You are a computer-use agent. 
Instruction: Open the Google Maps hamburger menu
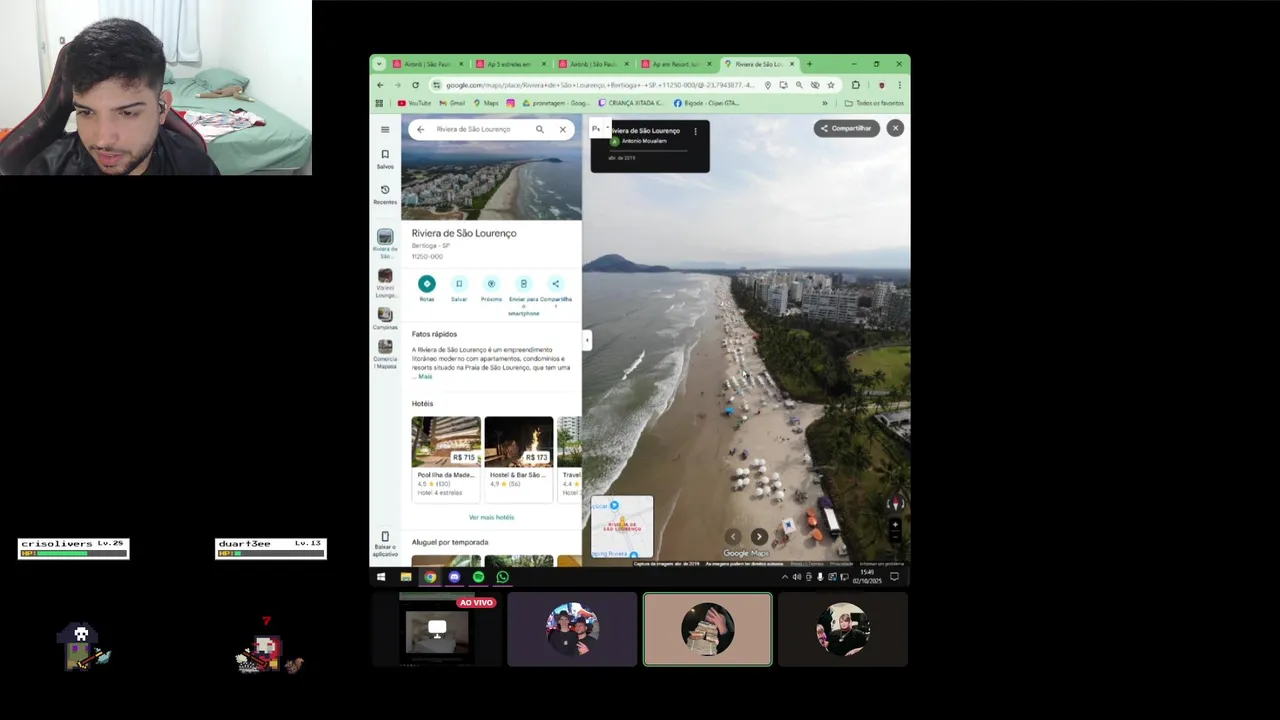(x=385, y=129)
